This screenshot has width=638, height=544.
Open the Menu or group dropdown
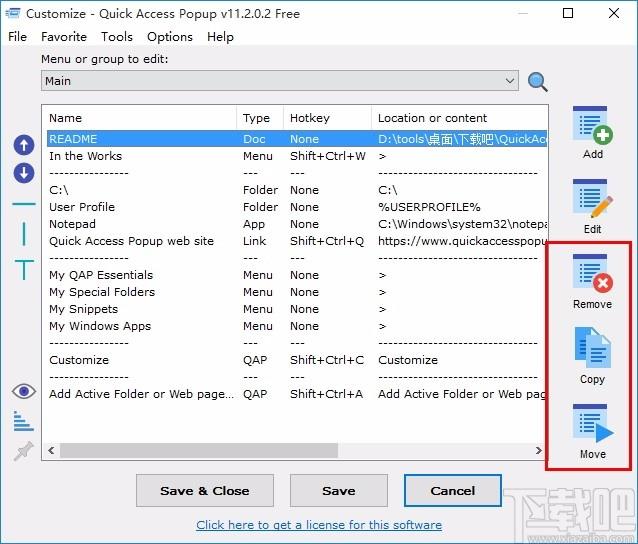280,81
